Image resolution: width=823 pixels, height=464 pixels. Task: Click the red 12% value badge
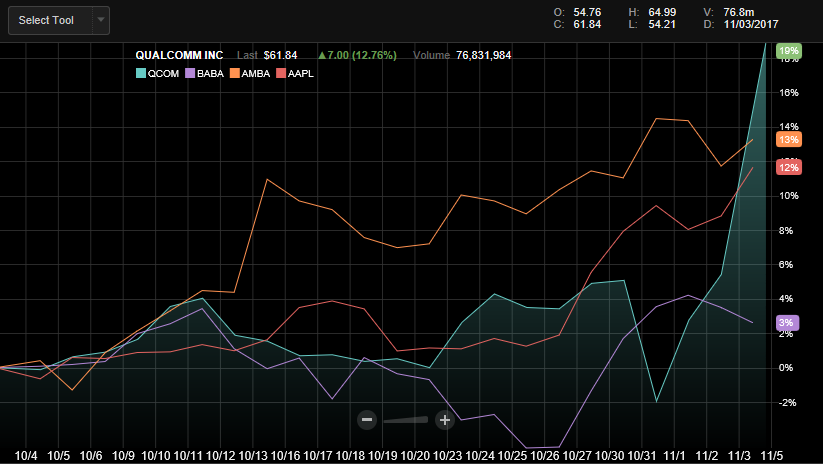click(789, 167)
